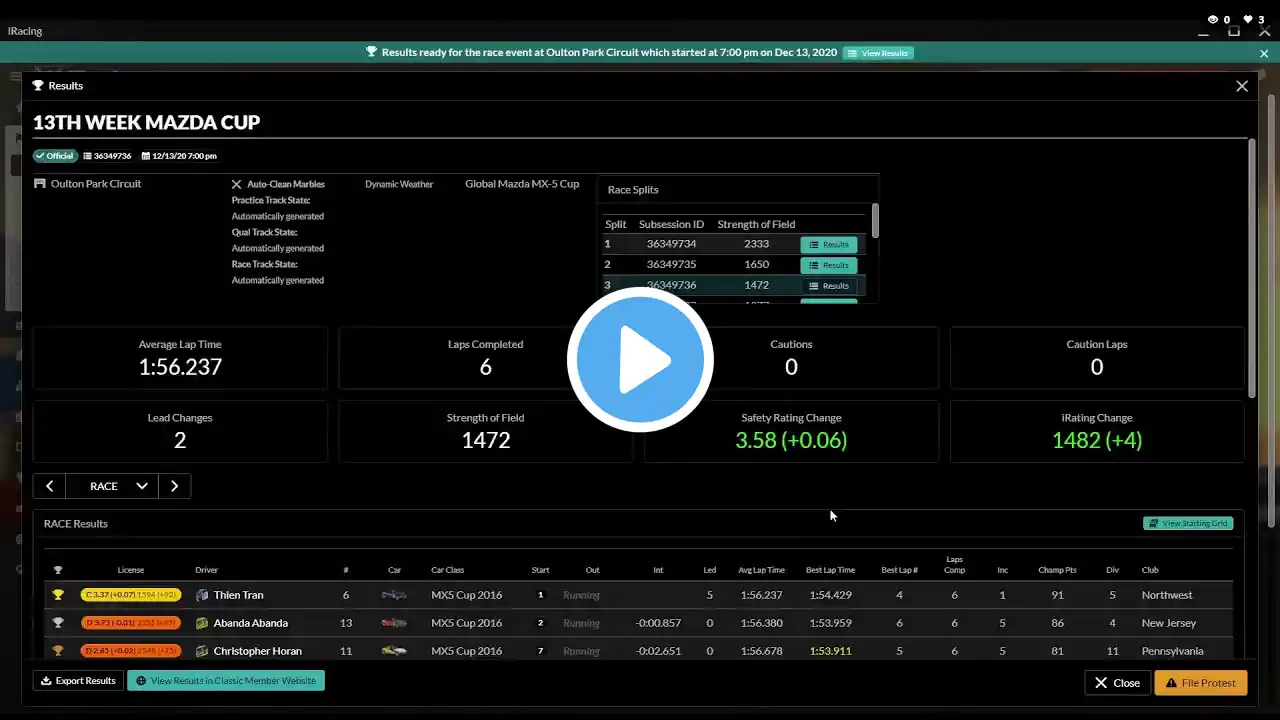Dismiss the green results notification banner

(1263, 53)
